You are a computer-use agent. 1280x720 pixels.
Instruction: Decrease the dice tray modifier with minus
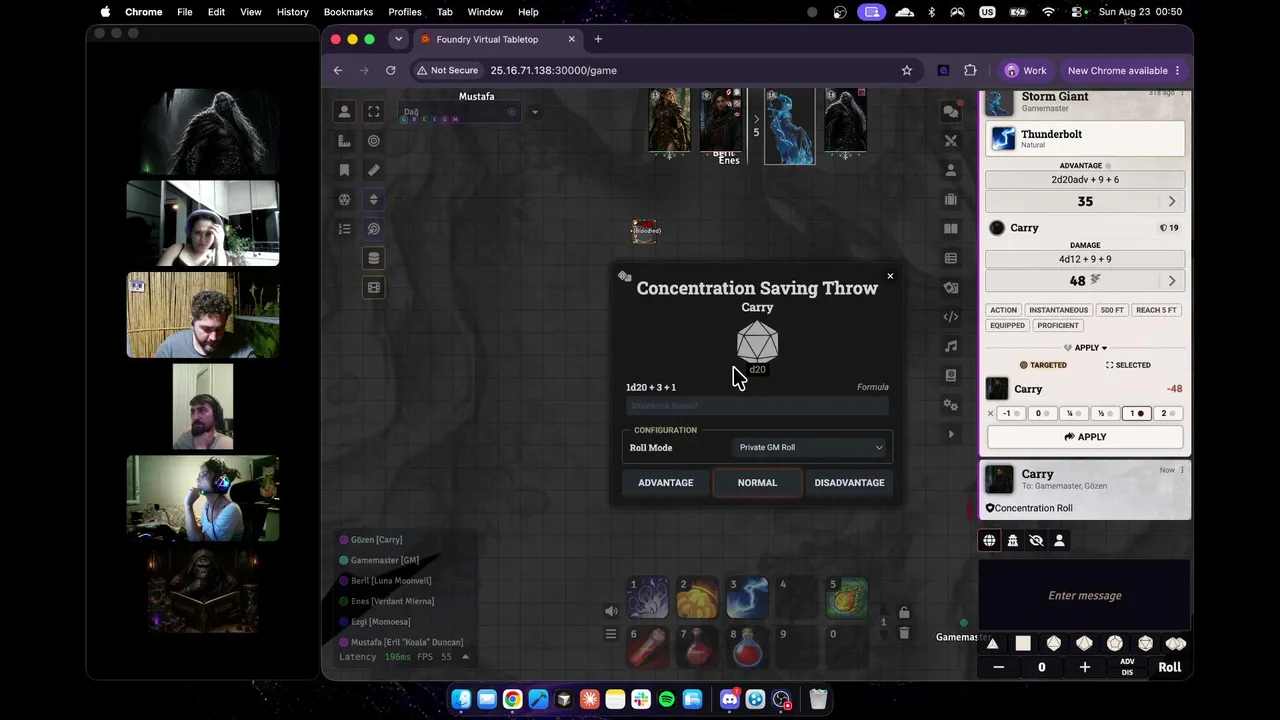point(999,667)
